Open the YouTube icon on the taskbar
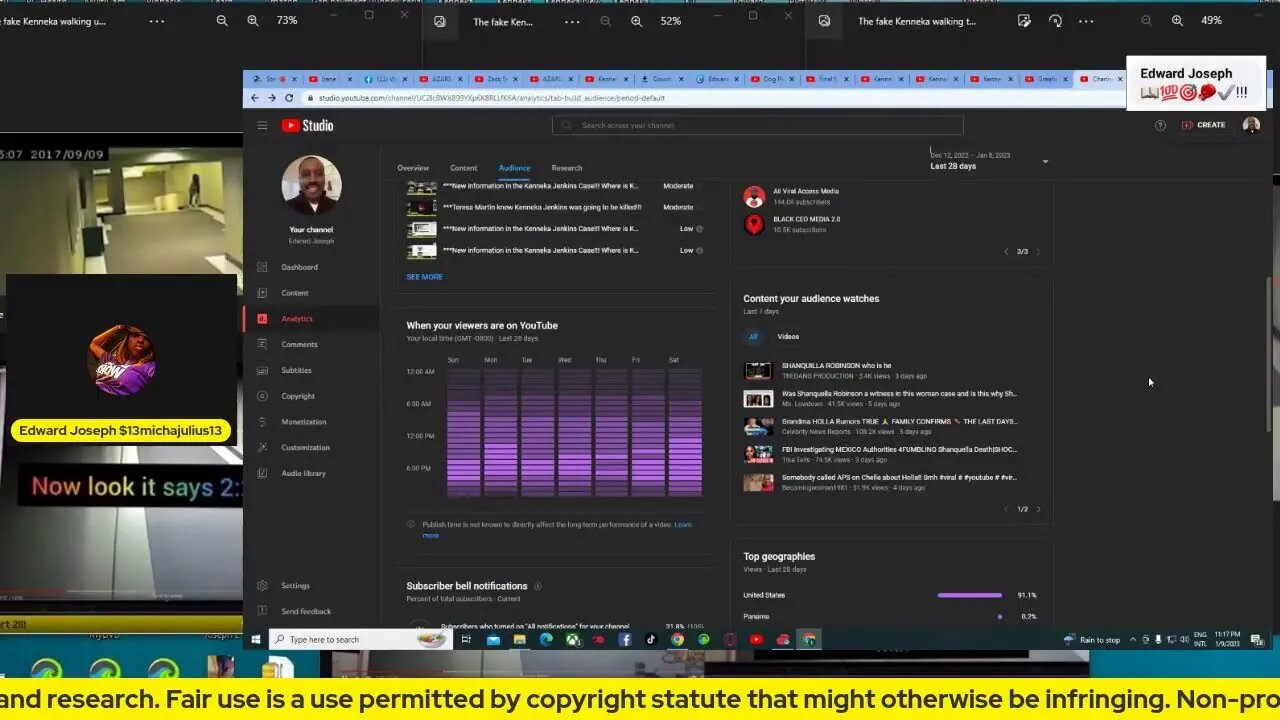This screenshot has height=720, width=1280. [x=756, y=640]
